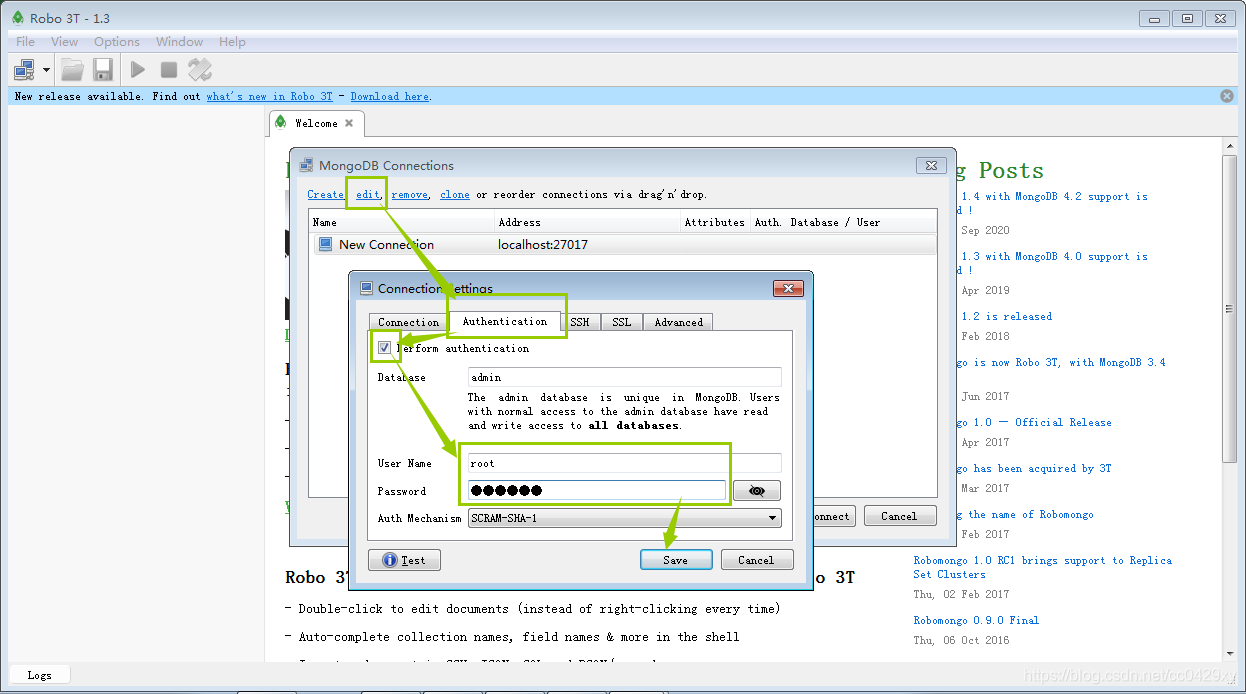Click the Stop execution icon

tap(169, 69)
